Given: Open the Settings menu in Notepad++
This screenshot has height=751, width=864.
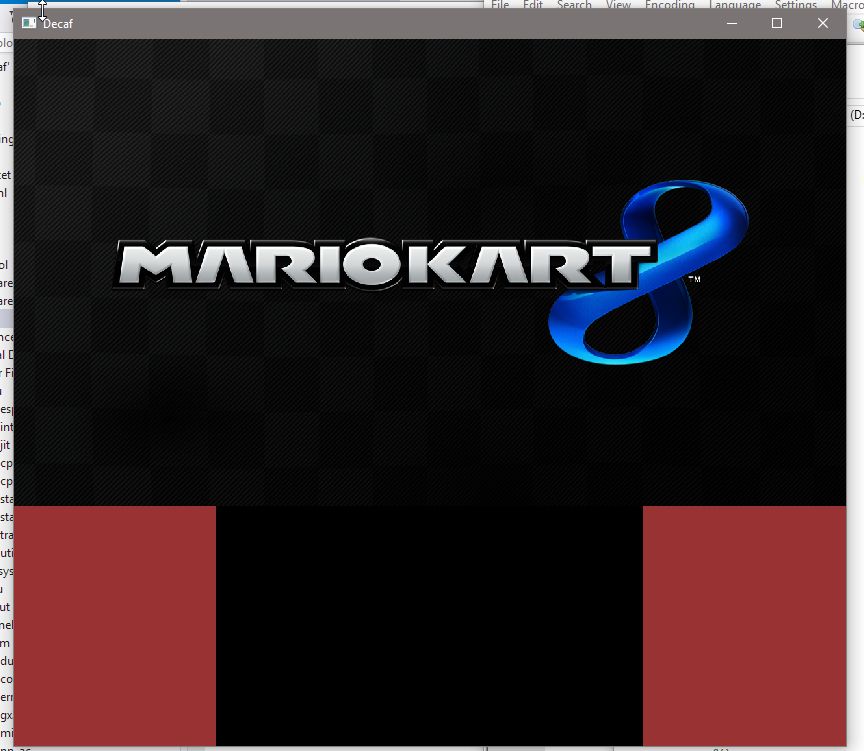Looking at the screenshot, I should click(x=795, y=4).
